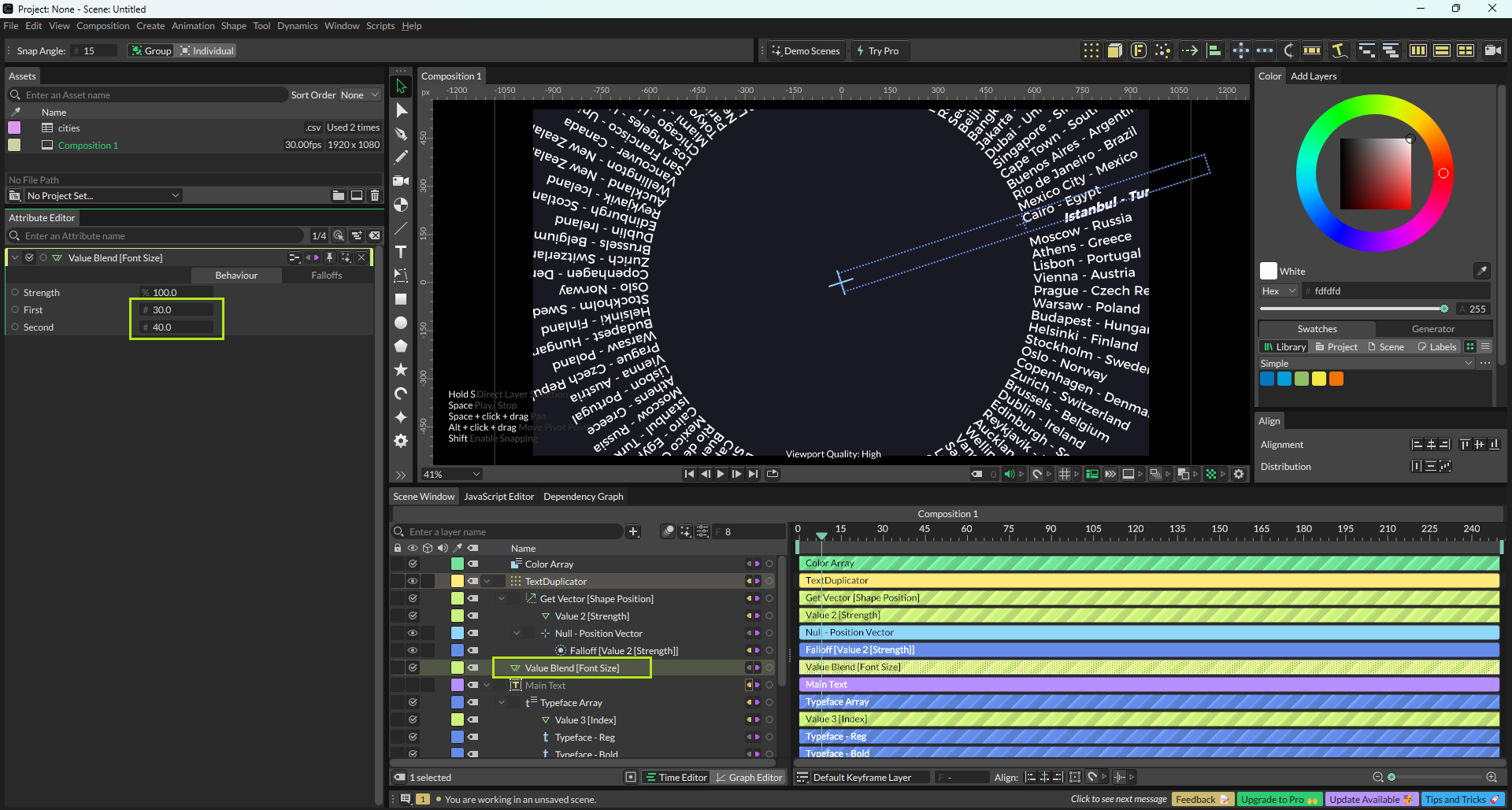
Task: Enable Individual snap mode
Action: click(x=207, y=51)
